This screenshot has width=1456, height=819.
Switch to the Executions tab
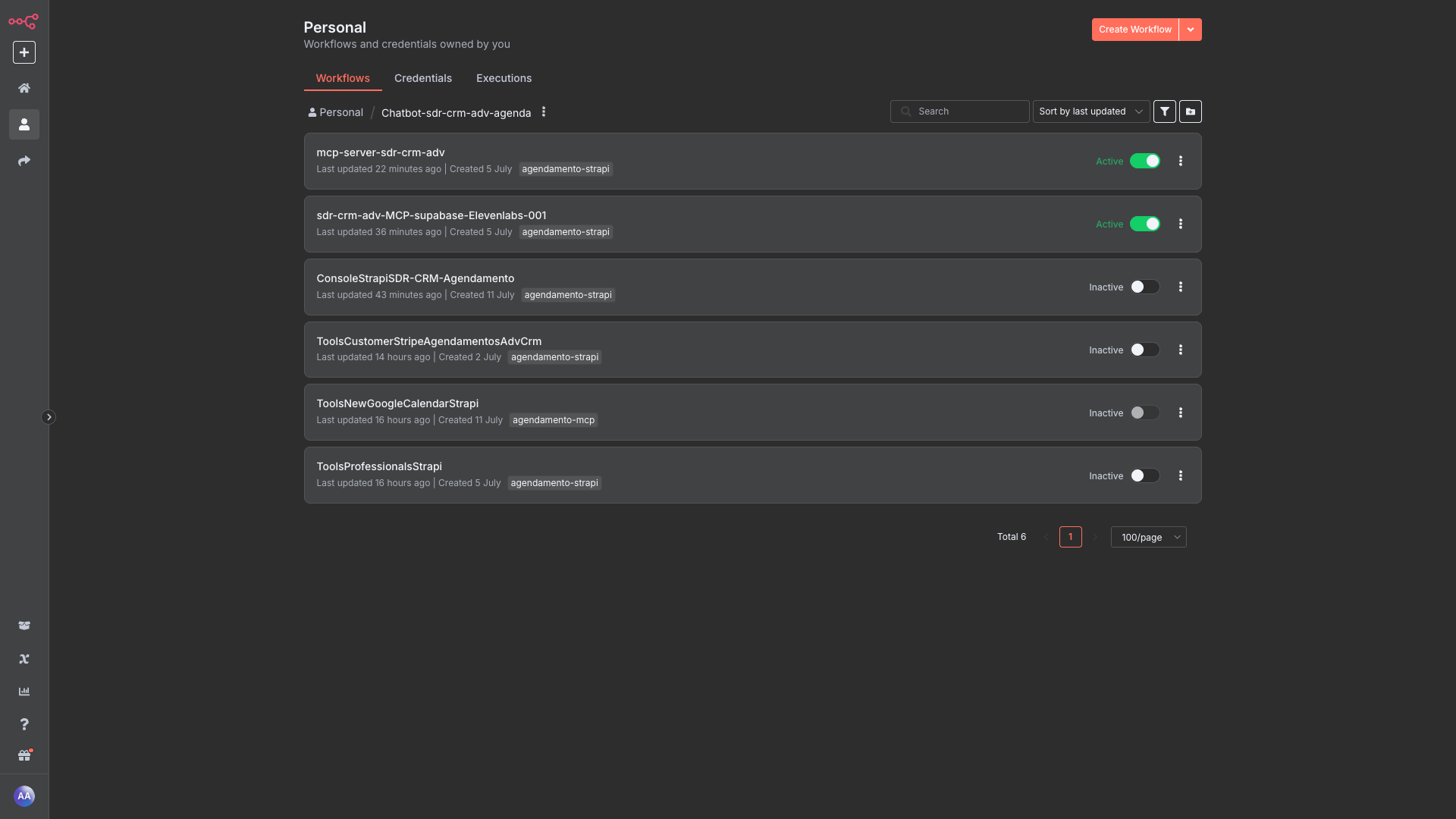click(x=504, y=78)
